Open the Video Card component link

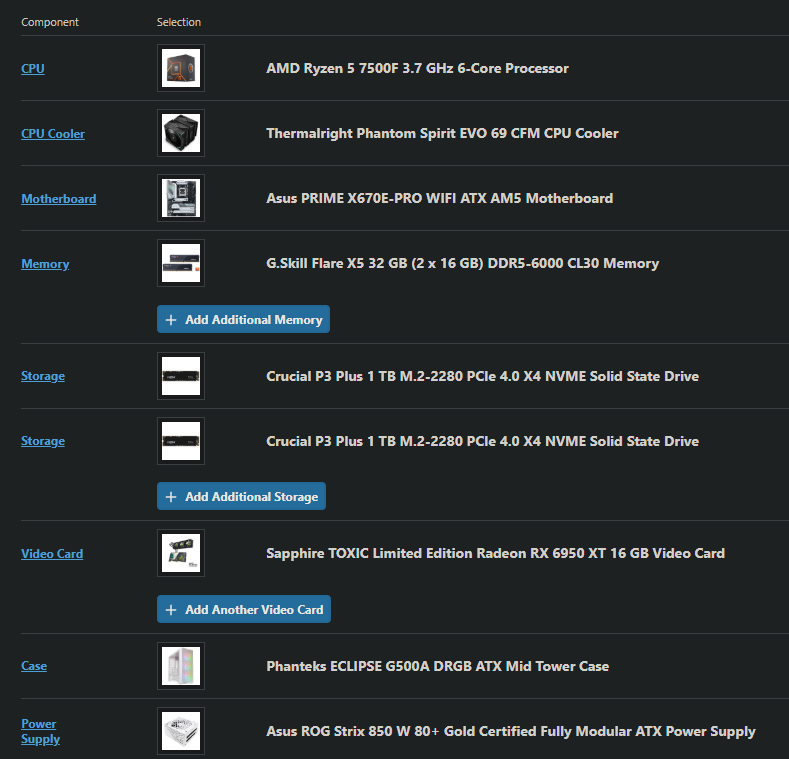(52, 554)
